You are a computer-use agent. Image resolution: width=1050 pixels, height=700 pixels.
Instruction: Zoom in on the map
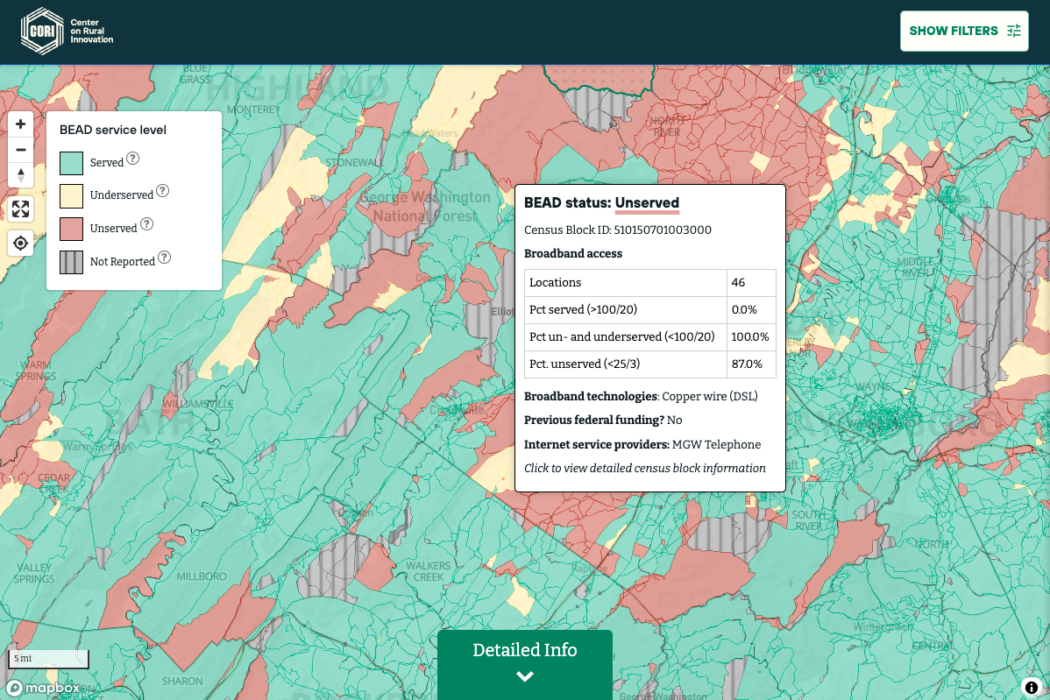click(20, 123)
